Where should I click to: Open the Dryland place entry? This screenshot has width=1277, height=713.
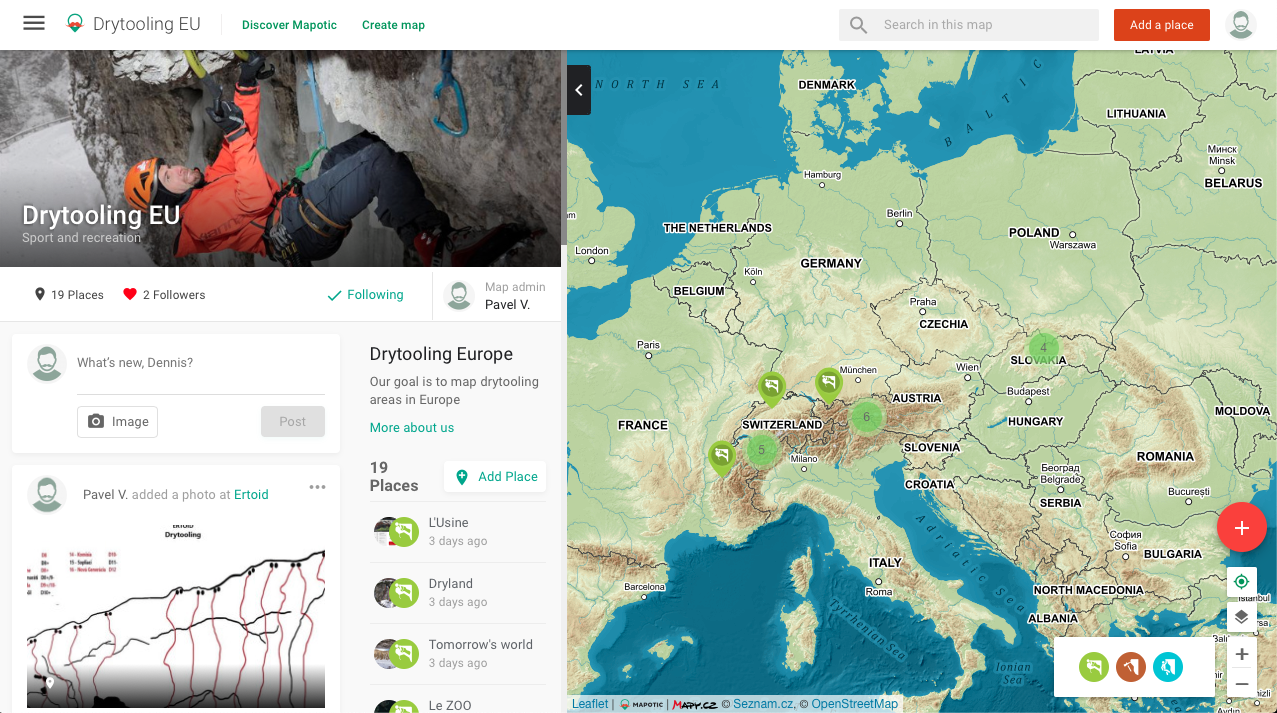tap(450, 584)
